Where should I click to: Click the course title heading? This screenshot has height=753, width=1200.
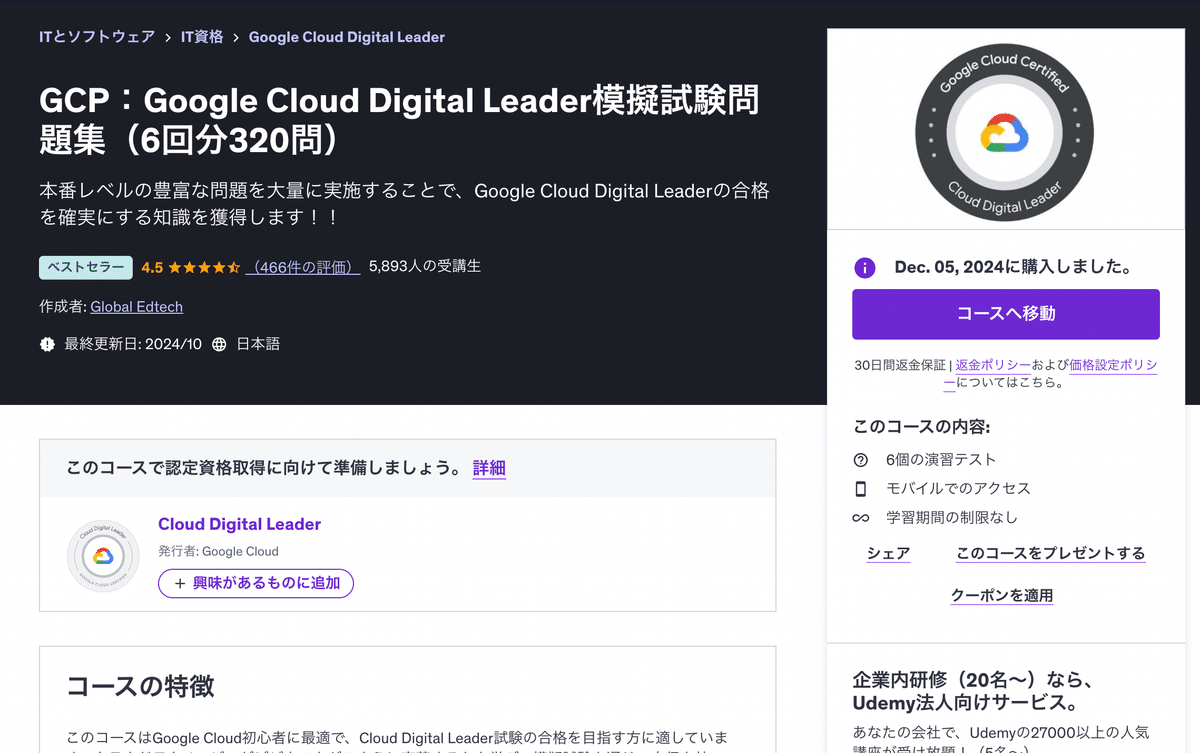(399, 120)
